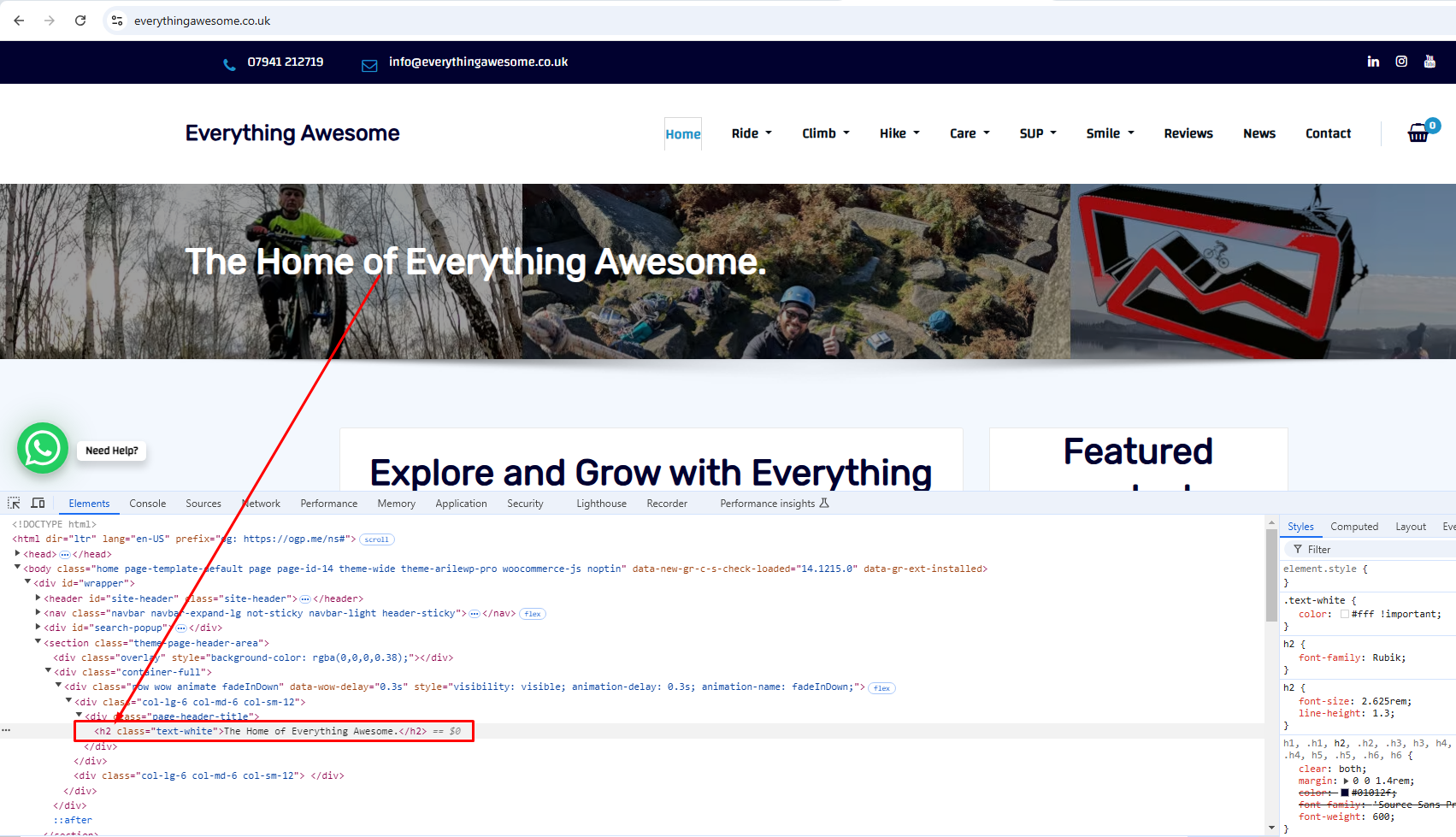Image resolution: width=1456 pixels, height=837 pixels.
Task: Open the Ride dropdown menu
Action: pos(752,133)
